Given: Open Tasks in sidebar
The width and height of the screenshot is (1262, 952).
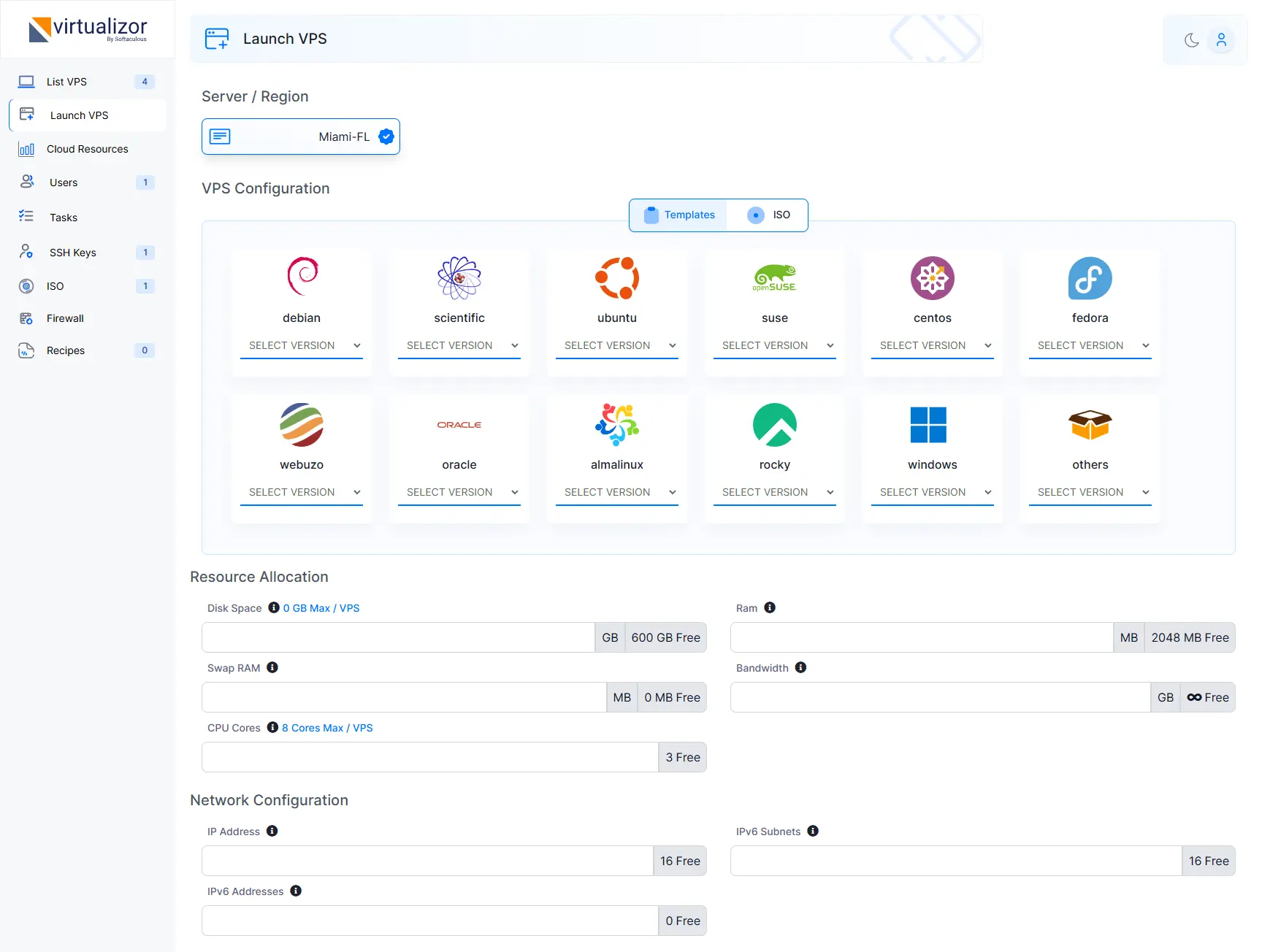Looking at the screenshot, I should tap(88, 218).
